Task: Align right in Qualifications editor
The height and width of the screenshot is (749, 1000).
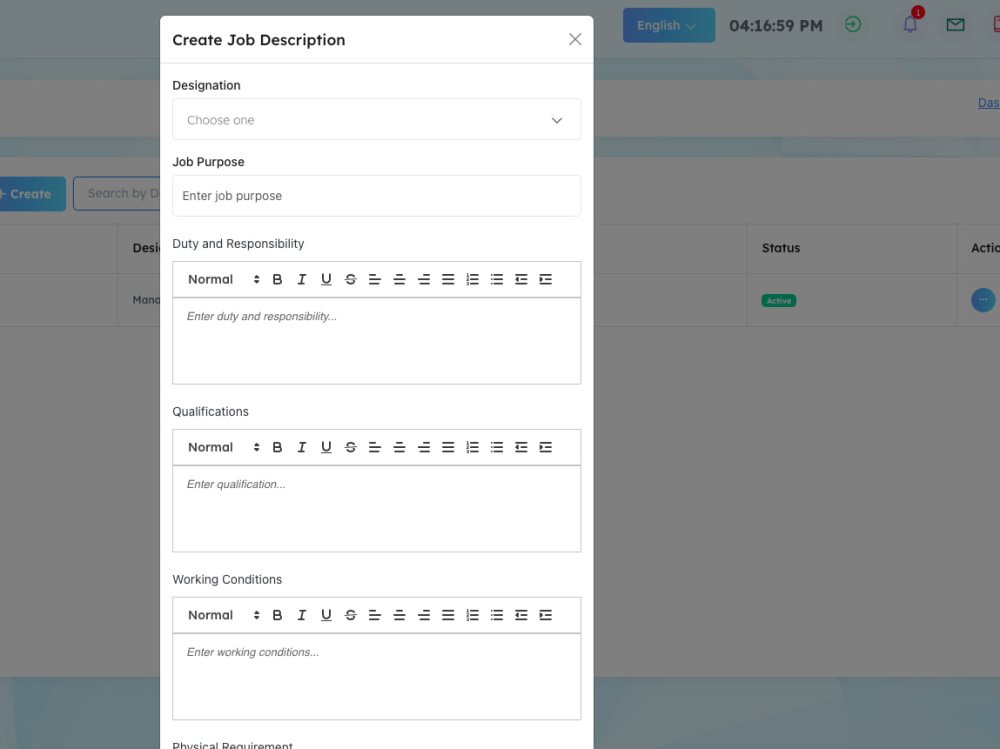Action: click(x=423, y=447)
